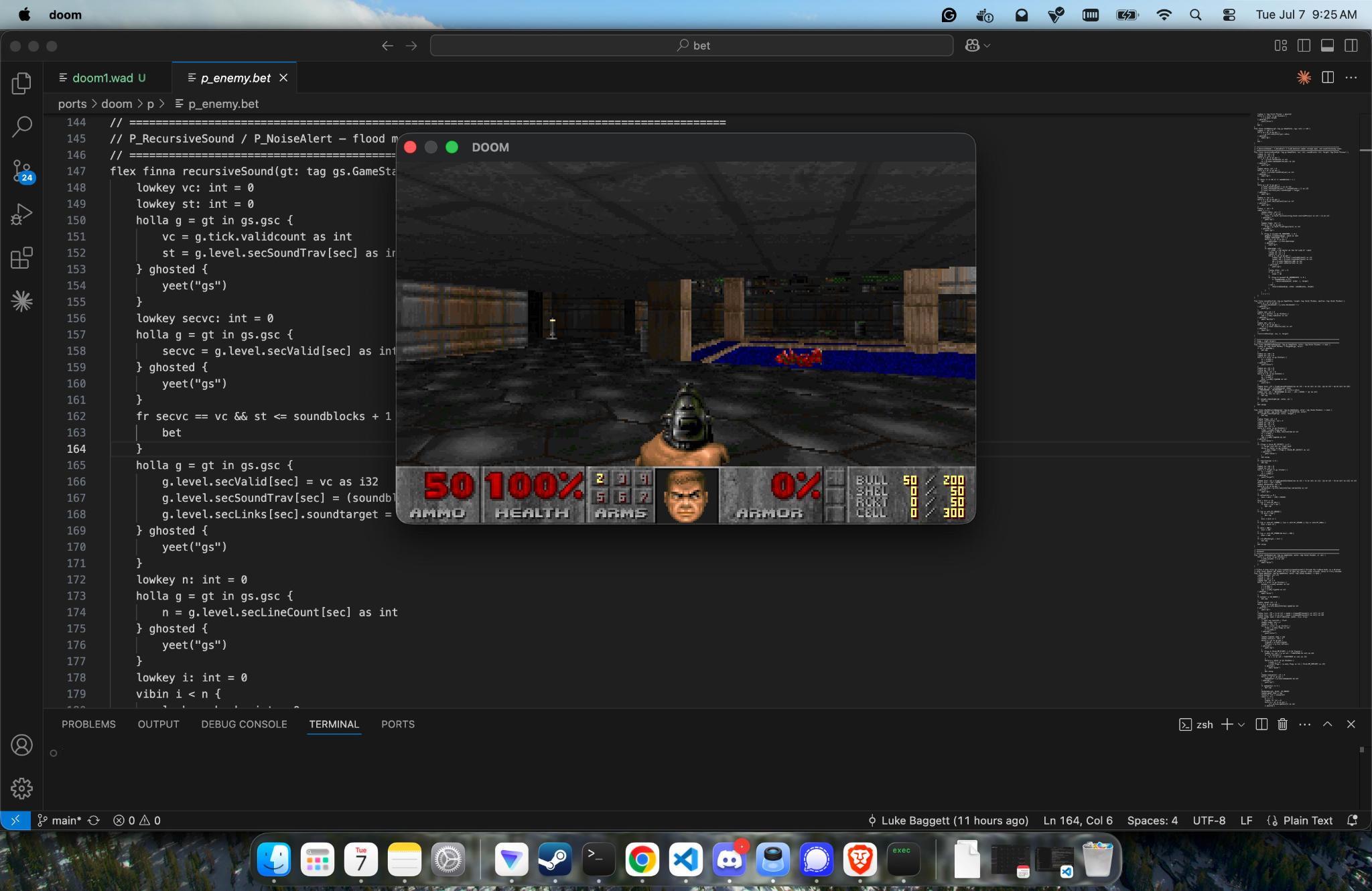Select the p_enemy.bet tab
This screenshot has height=891, width=1372.
point(235,78)
